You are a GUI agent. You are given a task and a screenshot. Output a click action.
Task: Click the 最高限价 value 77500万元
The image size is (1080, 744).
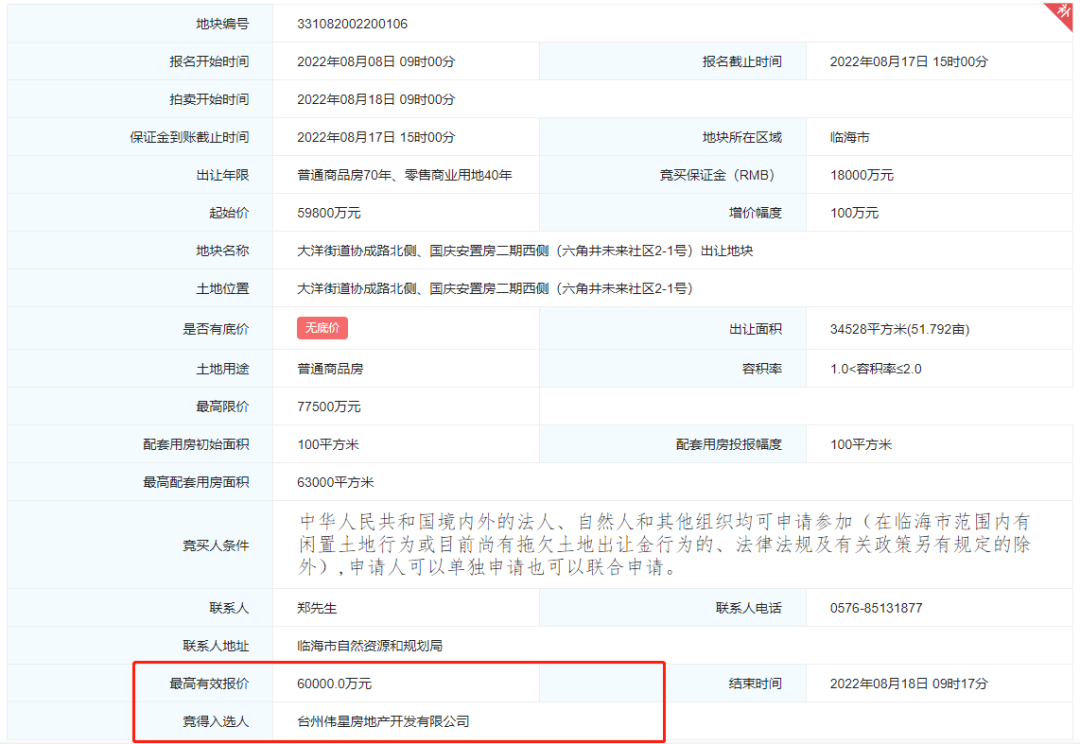329,407
